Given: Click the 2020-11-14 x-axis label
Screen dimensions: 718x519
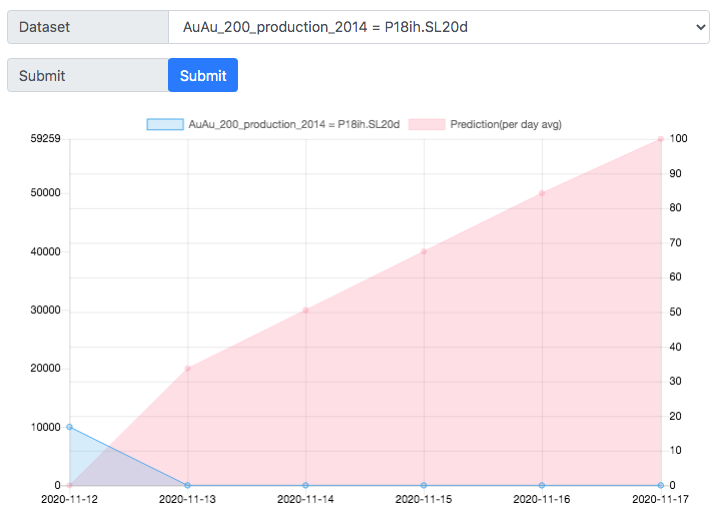Looking at the screenshot, I should click(x=305, y=499).
